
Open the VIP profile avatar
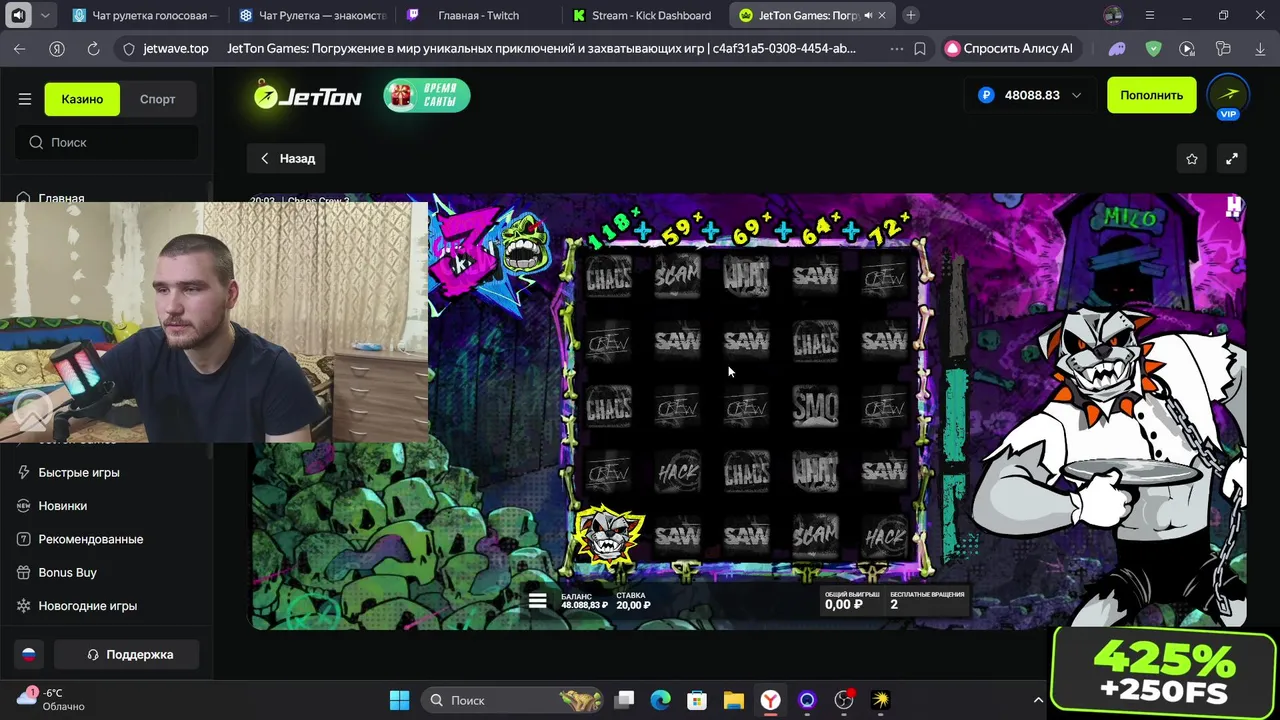click(x=1228, y=95)
